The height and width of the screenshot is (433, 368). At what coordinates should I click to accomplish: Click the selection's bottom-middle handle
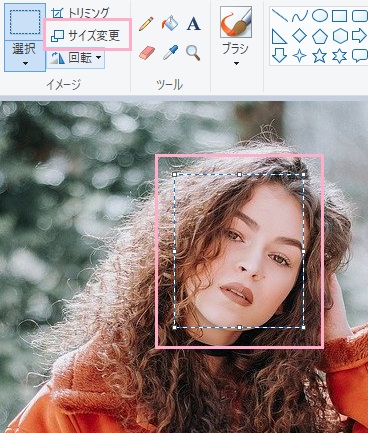point(239,328)
